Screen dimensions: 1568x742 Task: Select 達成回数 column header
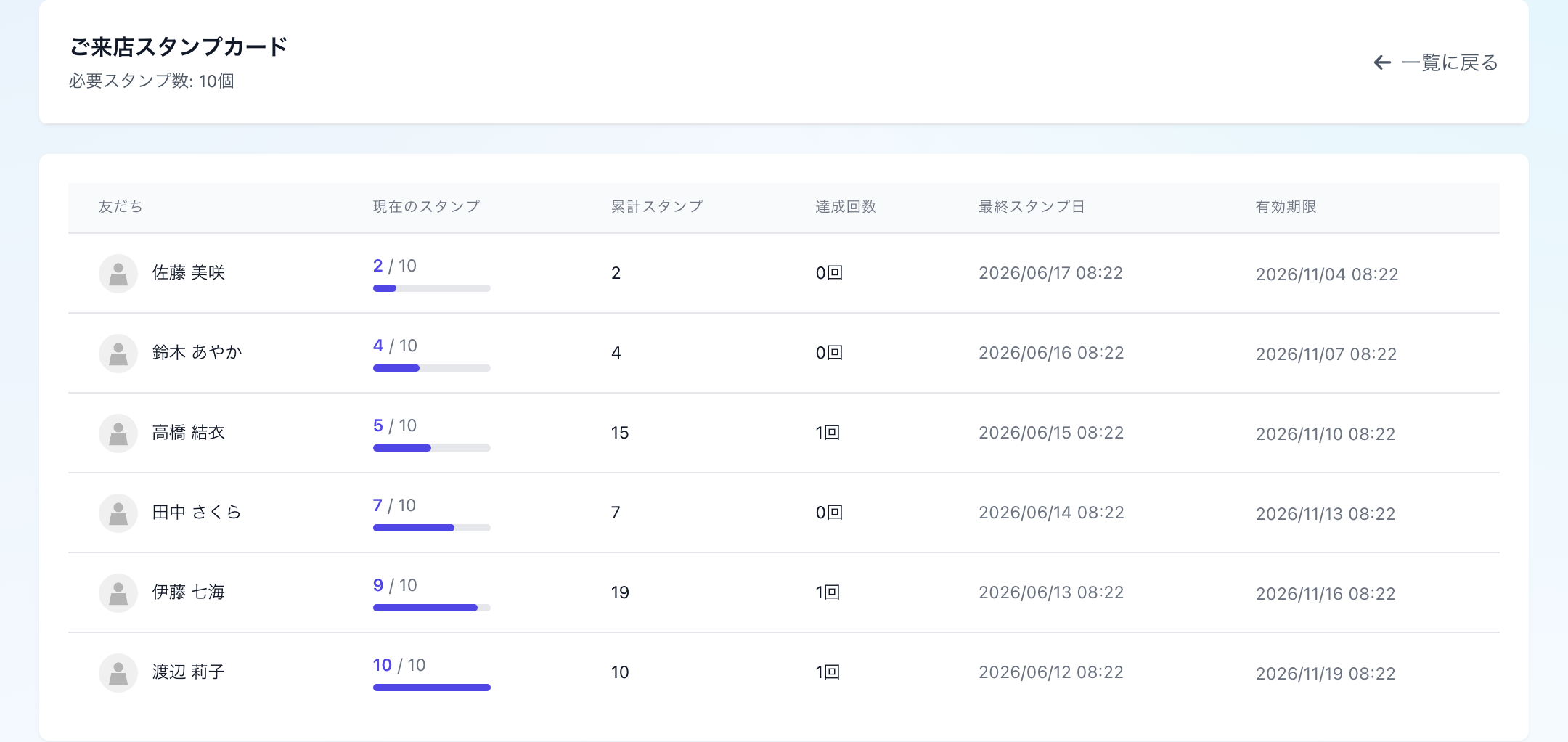846,207
